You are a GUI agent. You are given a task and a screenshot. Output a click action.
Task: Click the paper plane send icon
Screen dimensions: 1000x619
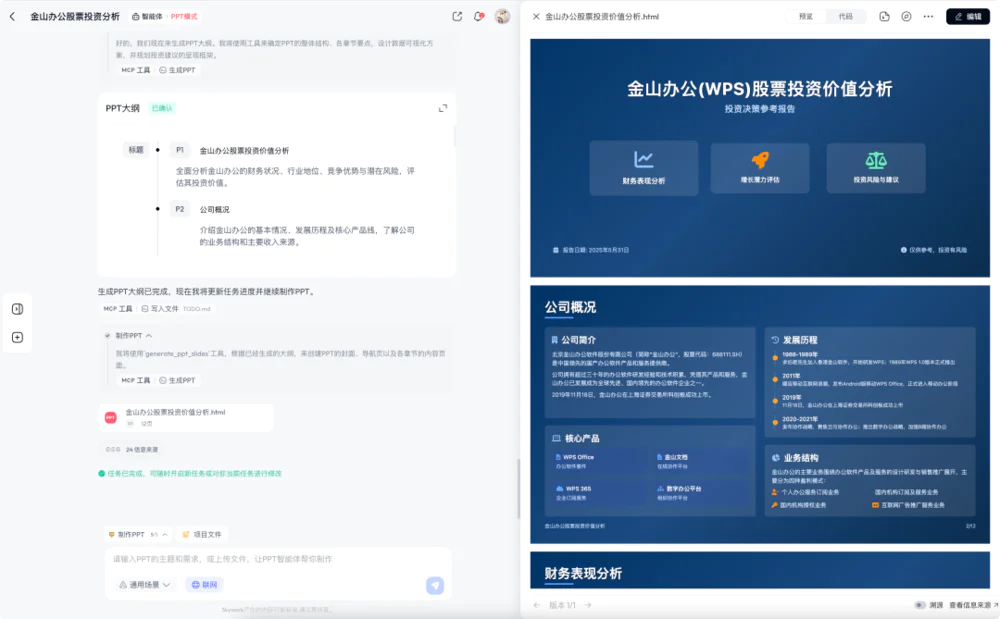(x=436, y=585)
